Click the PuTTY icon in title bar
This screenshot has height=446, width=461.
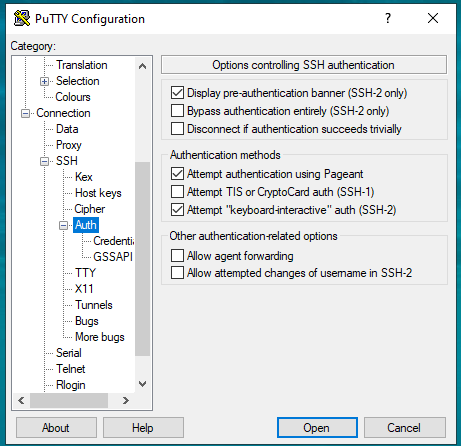(x=22, y=18)
